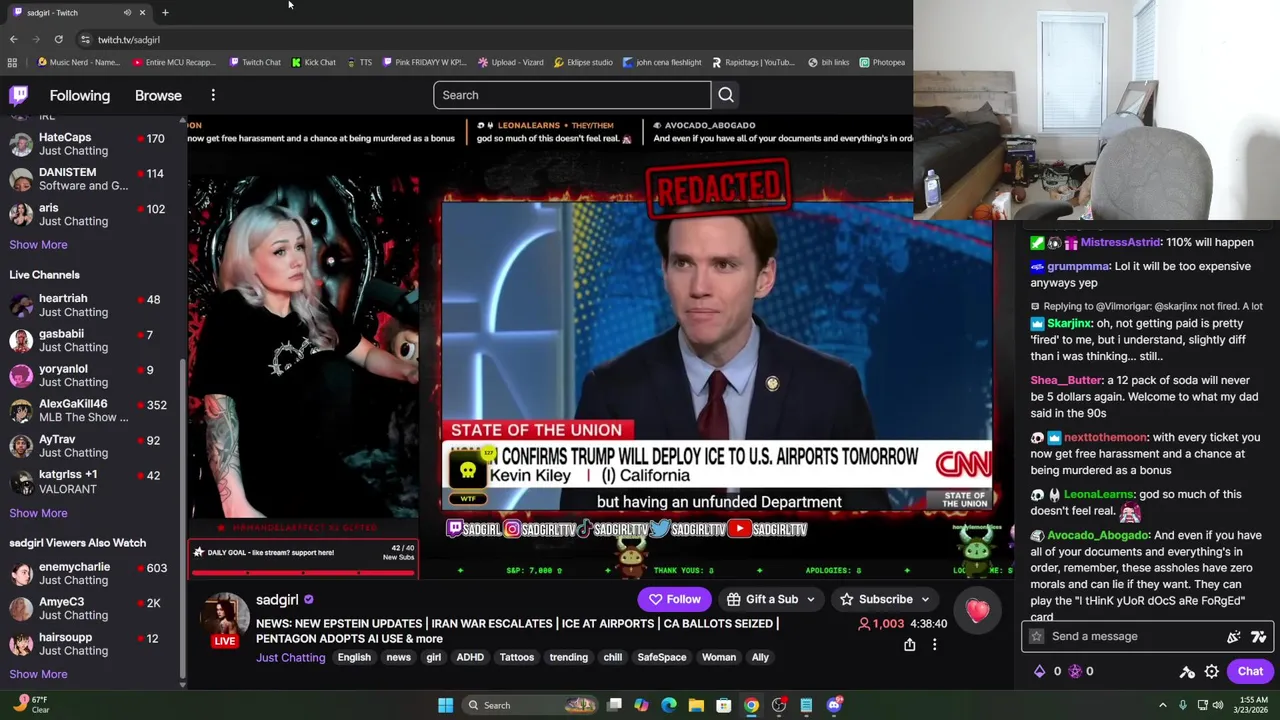Click the Avocado_Abogado username in chat
Screen dimensions: 1280x720
pos(1098,535)
